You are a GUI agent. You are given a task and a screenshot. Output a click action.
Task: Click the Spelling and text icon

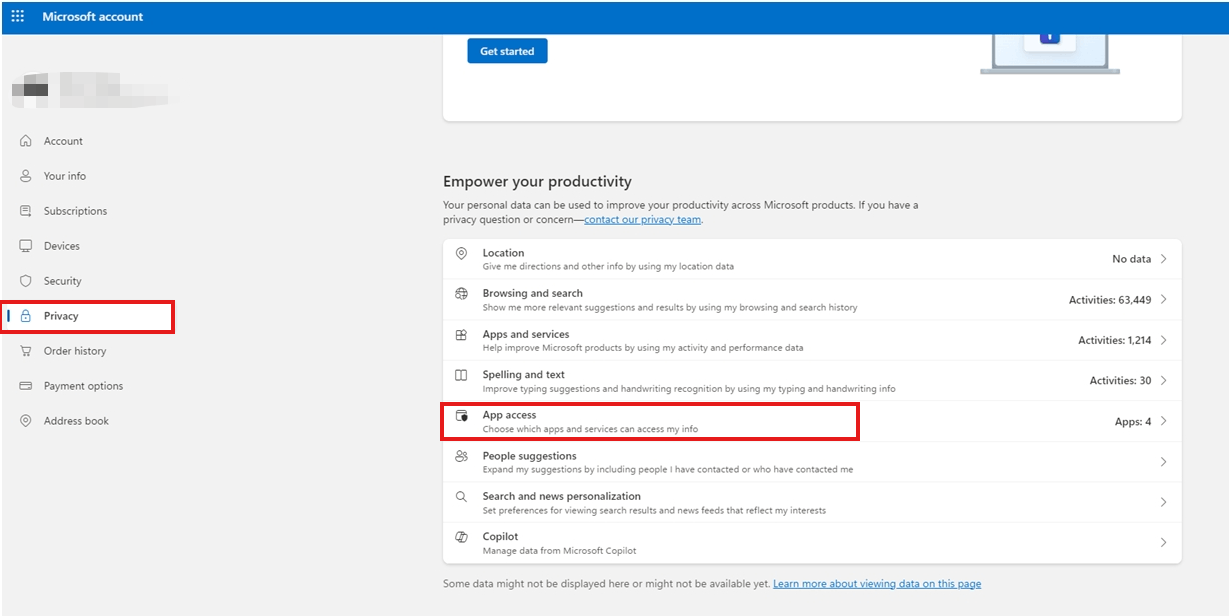pos(461,375)
